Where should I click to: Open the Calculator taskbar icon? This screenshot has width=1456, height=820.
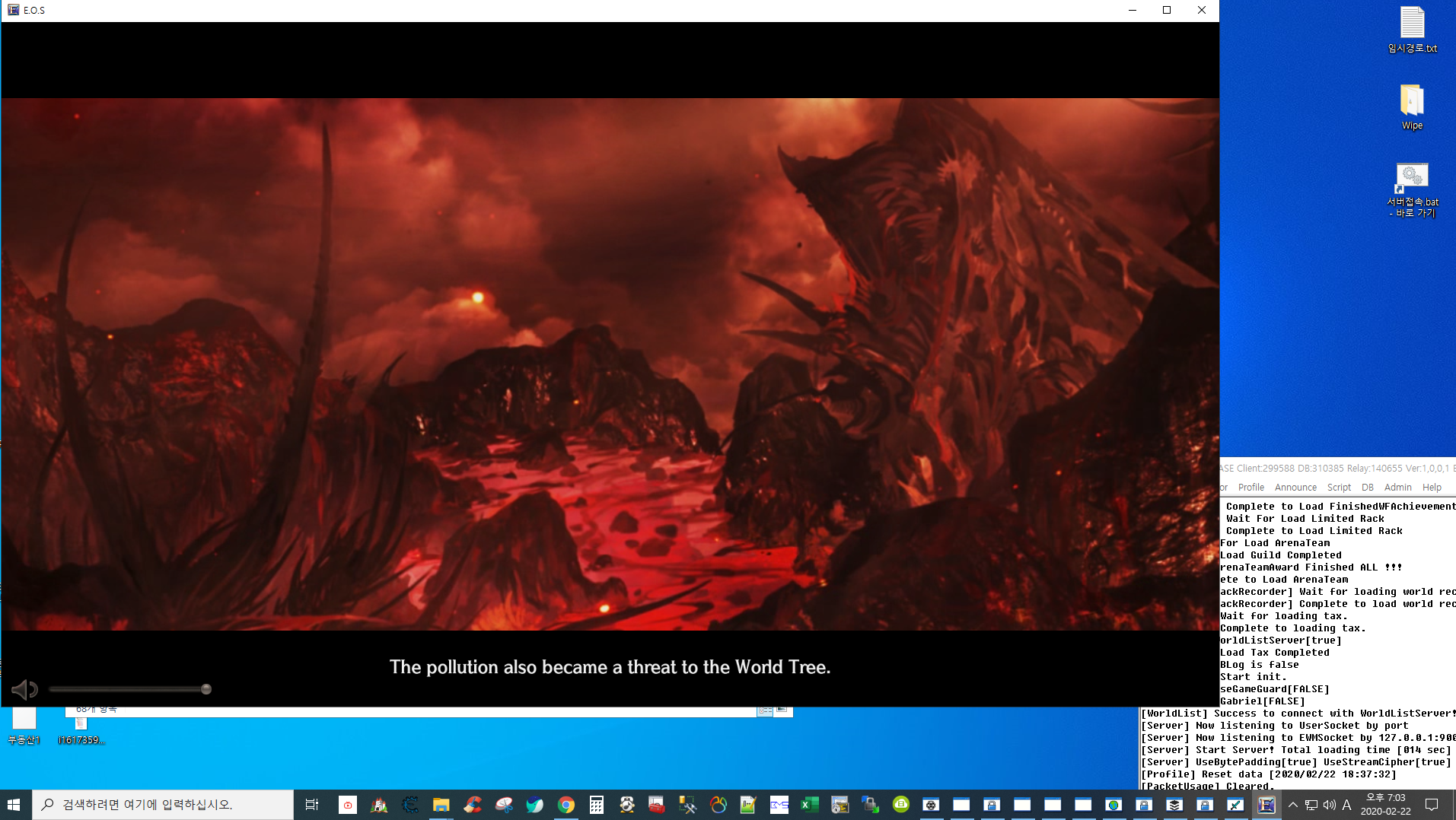point(597,805)
